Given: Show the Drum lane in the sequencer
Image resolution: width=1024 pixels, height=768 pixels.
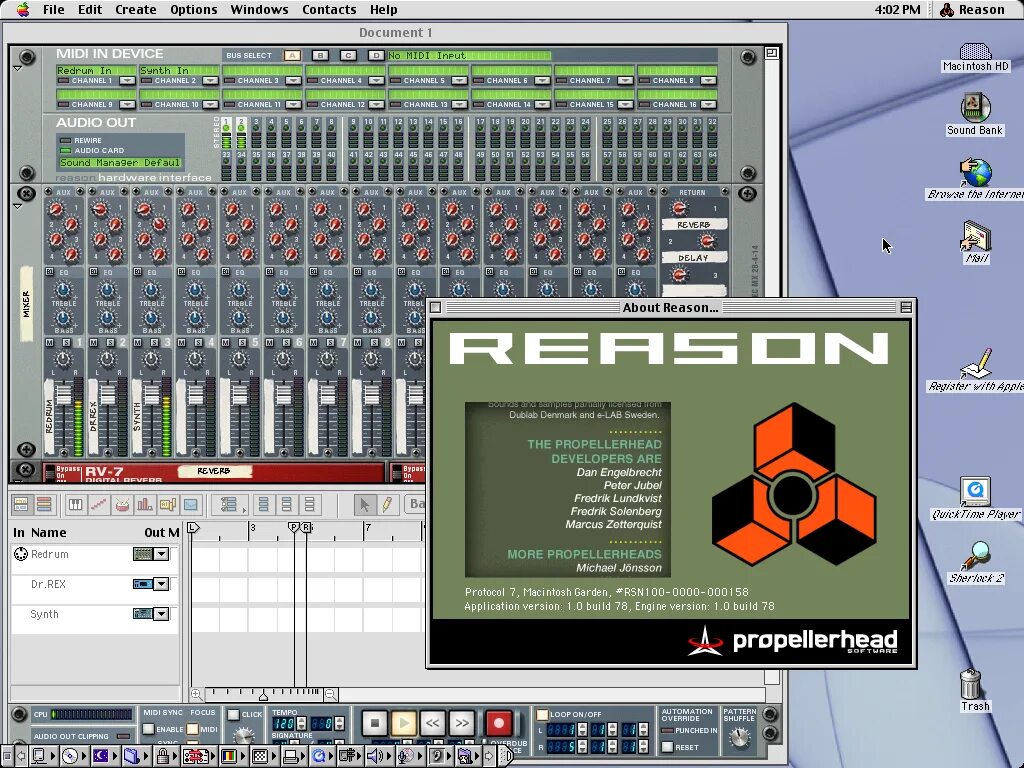Looking at the screenshot, I should click(x=121, y=507).
